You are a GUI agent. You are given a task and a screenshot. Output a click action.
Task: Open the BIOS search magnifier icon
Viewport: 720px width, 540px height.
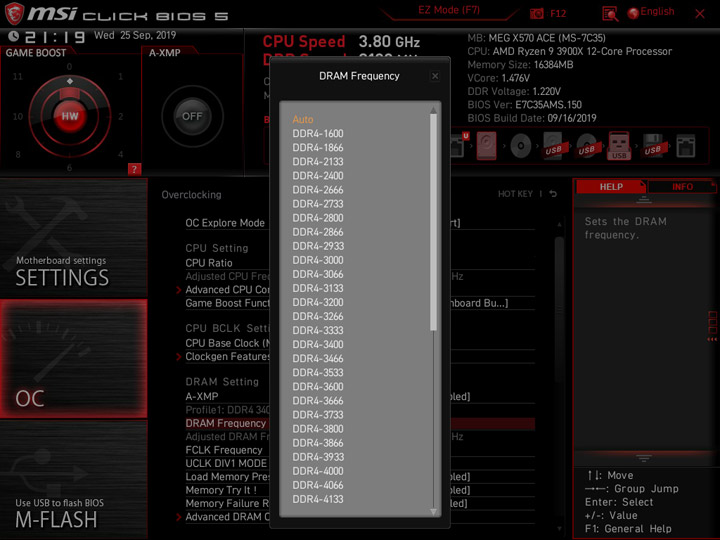click(610, 14)
